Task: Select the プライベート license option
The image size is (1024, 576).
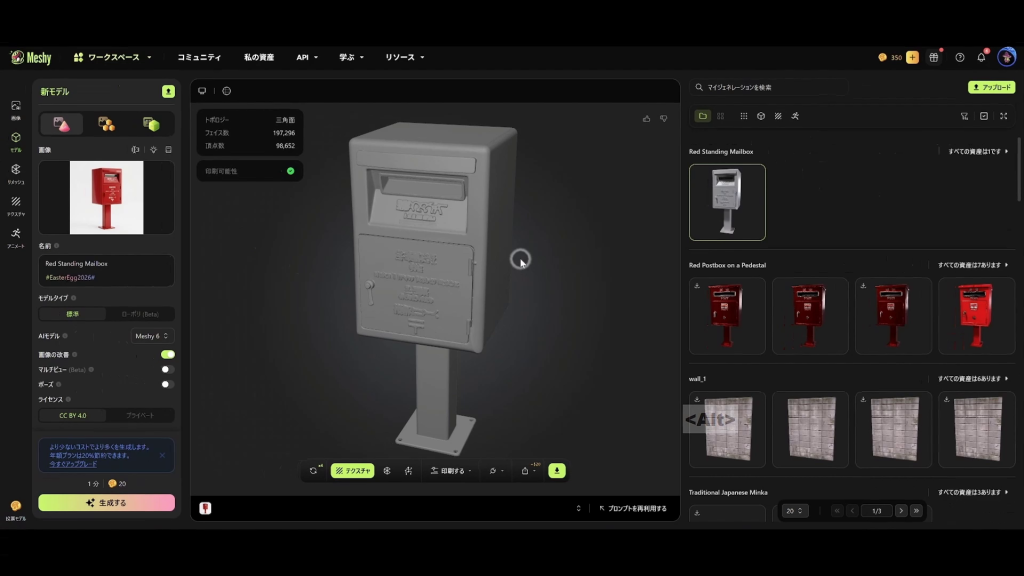Action: point(140,415)
